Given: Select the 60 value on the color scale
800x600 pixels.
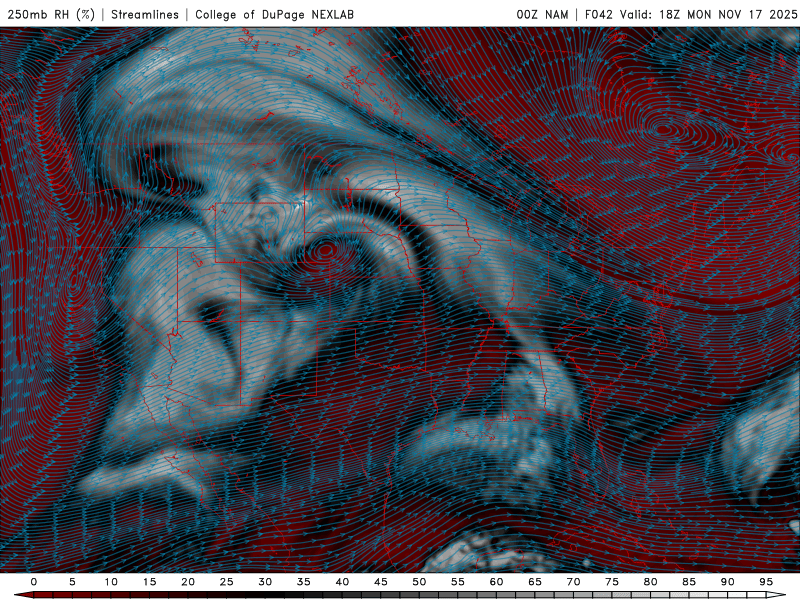Looking at the screenshot, I should [496, 582].
